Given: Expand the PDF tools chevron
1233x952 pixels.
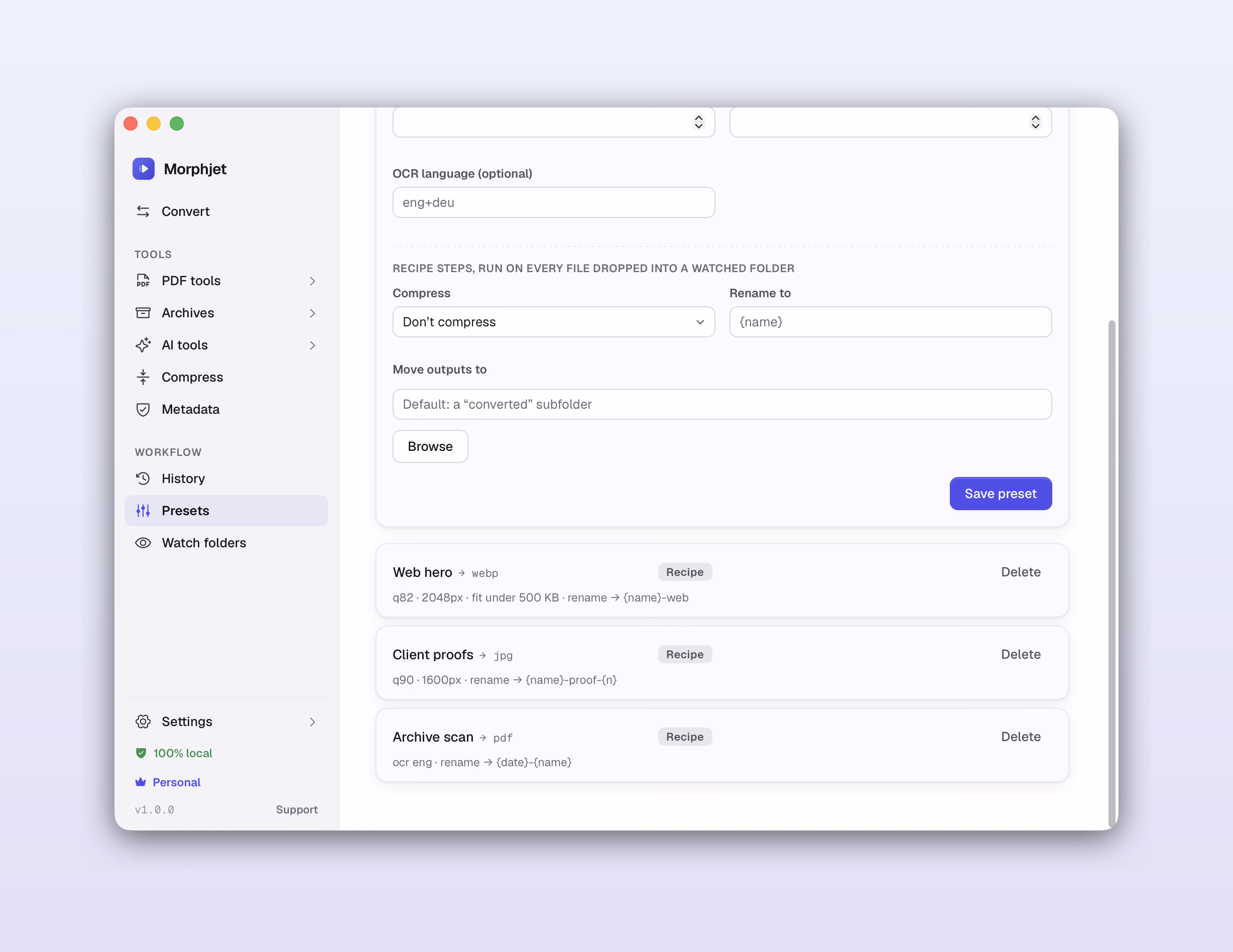Looking at the screenshot, I should click(x=312, y=281).
